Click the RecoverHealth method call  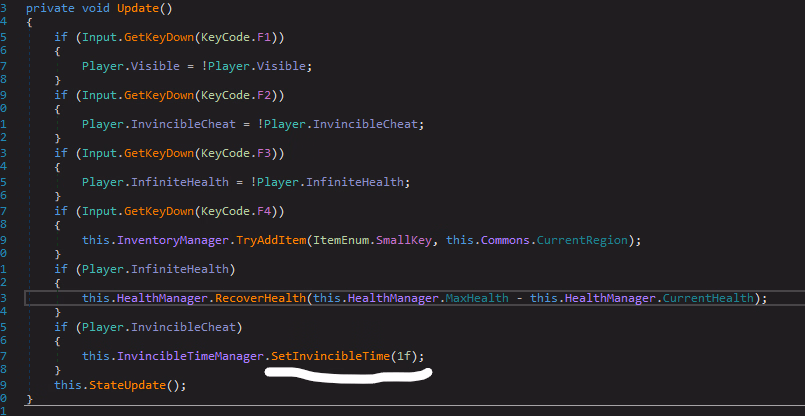coord(261,298)
